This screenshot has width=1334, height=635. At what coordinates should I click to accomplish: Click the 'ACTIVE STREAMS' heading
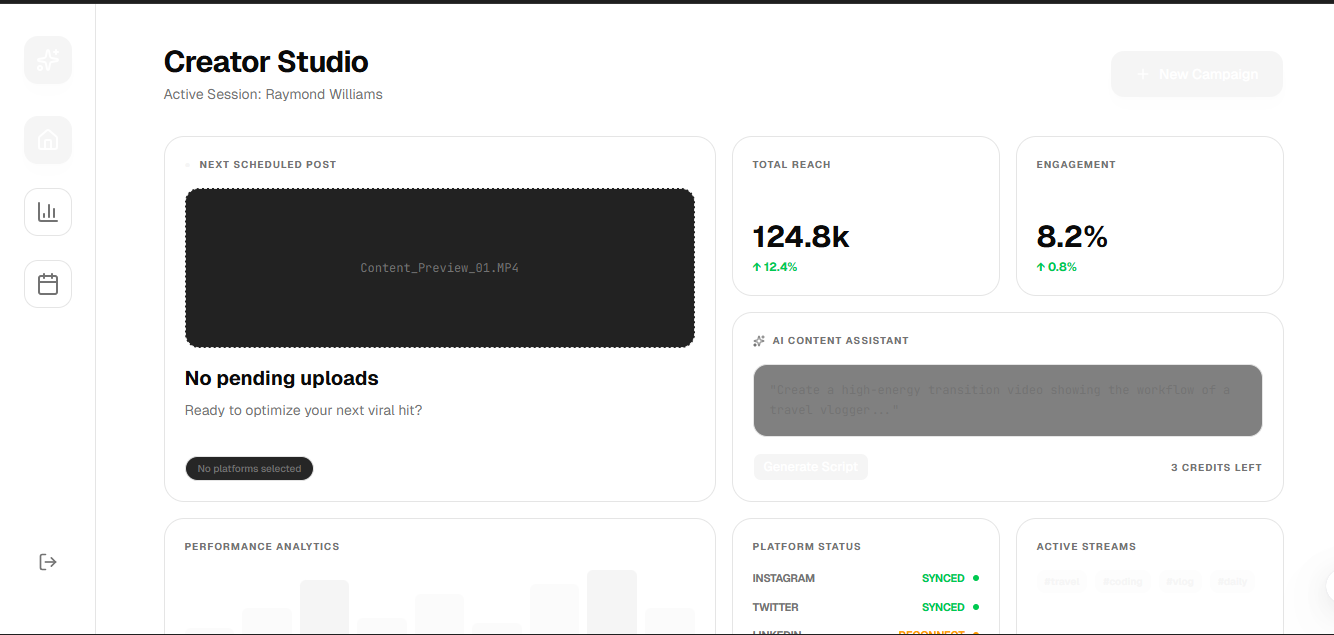click(x=1086, y=546)
